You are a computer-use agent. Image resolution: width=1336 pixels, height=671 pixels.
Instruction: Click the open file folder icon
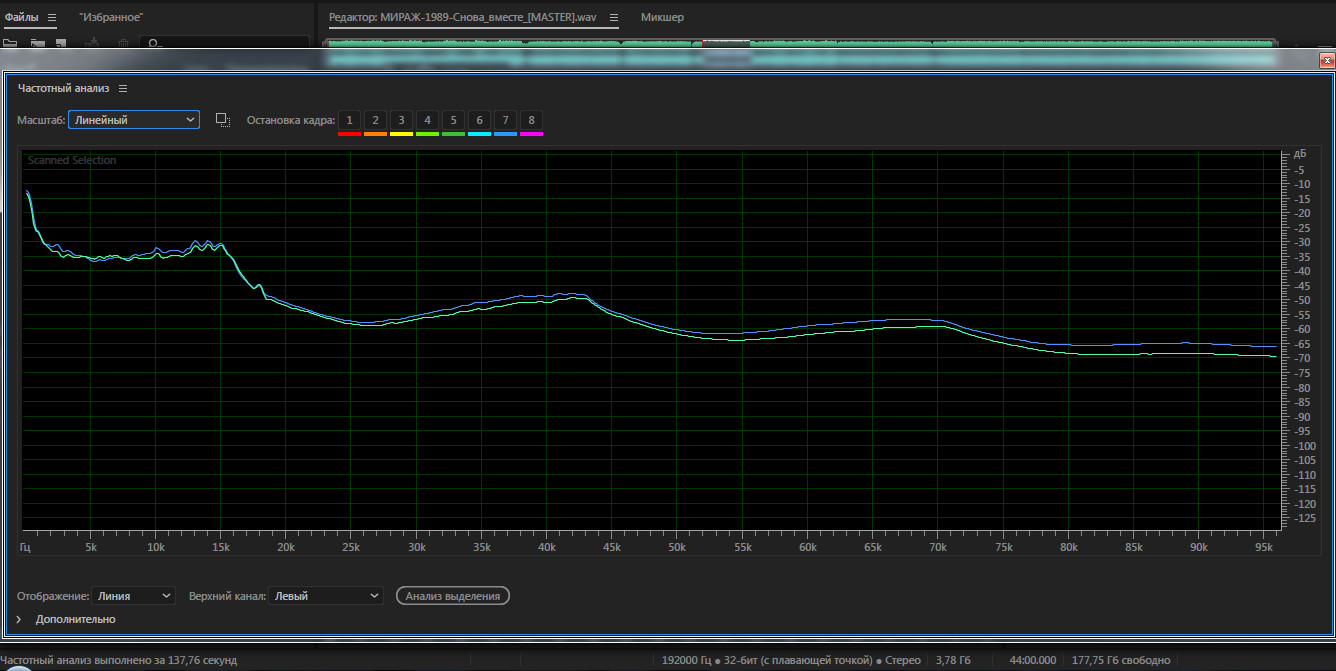[x=11, y=44]
